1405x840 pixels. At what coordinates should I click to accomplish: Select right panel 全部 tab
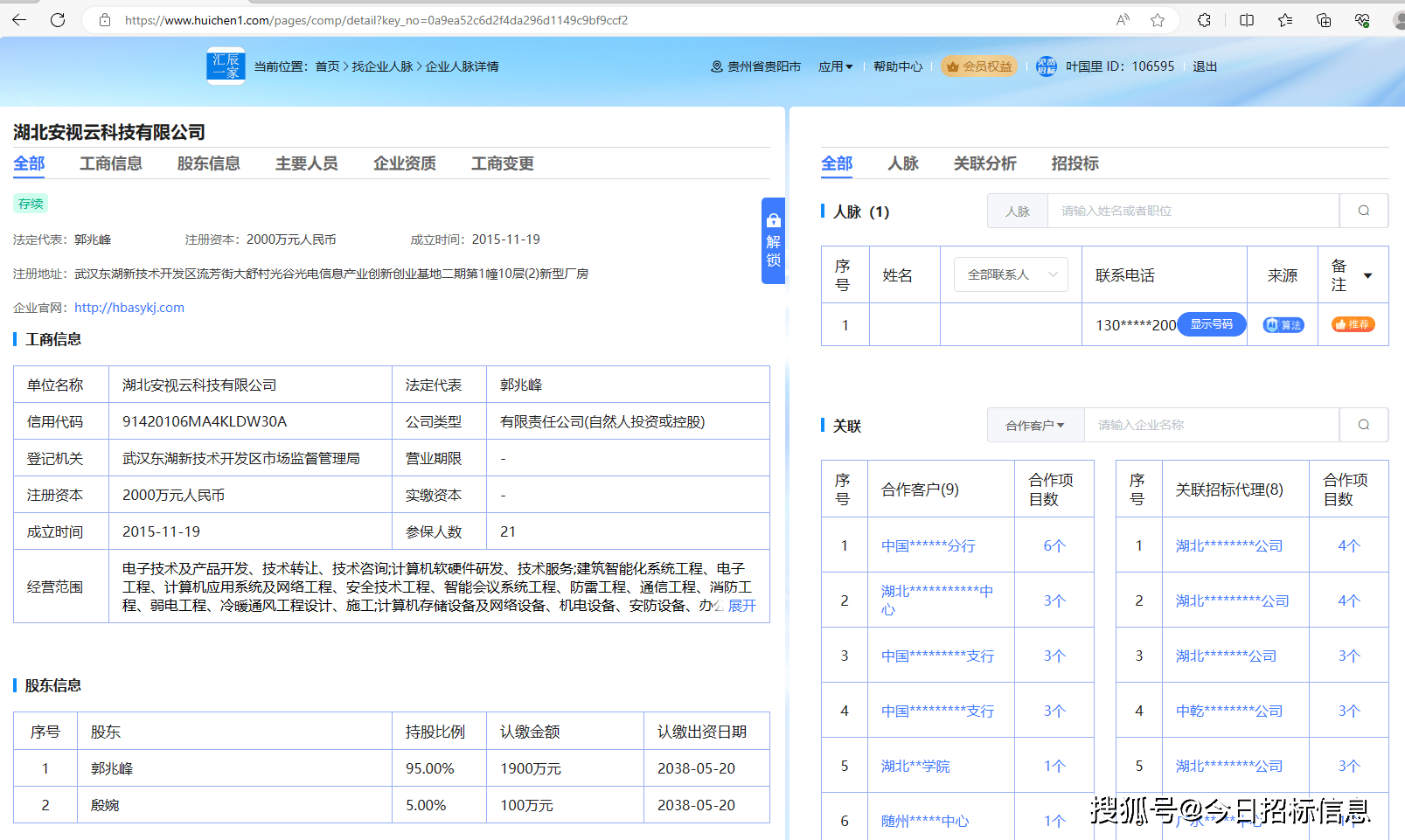pyautogui.click(x=837, y=163)
